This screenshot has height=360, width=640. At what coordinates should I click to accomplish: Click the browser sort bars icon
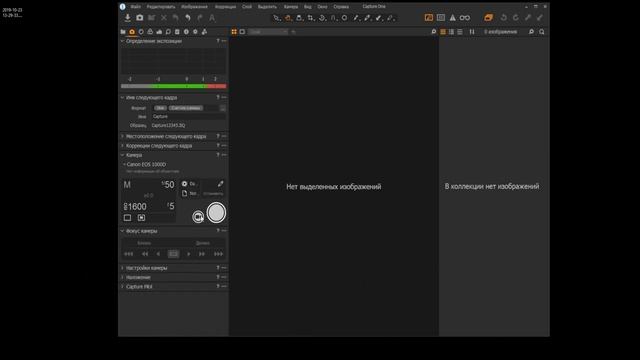(x=472, y=32)
